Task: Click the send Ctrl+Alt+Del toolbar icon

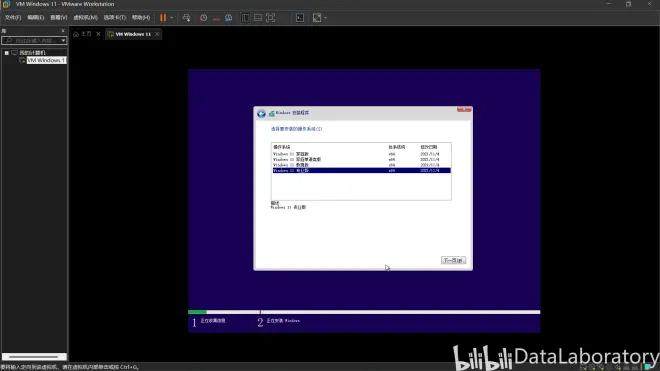Action: [186, 18]
